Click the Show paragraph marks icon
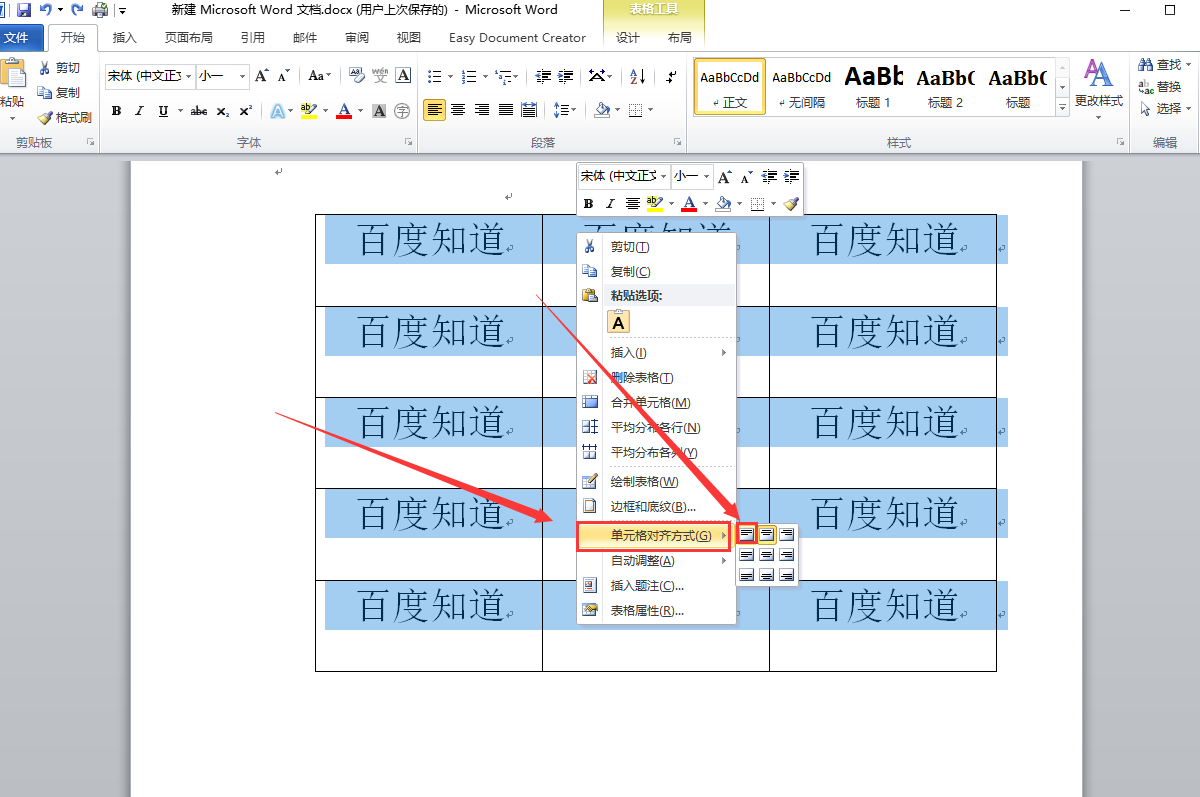 [x=671, y=76]
